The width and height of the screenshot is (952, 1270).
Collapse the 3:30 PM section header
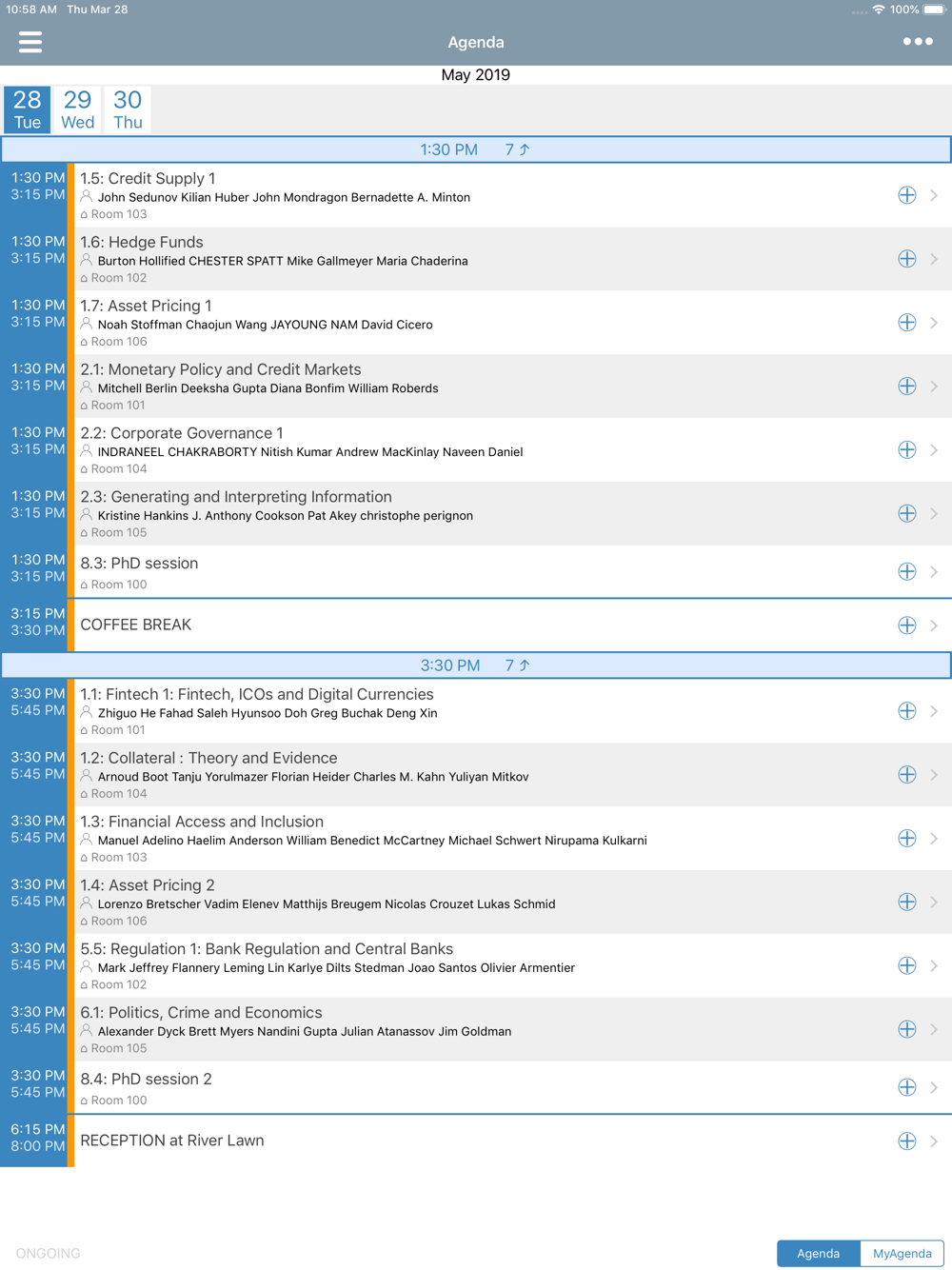(476, 665)
